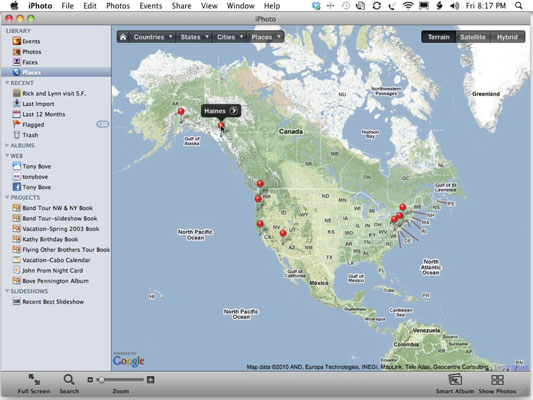Viewport: 533px width, 400px height.
Task: Open Vacation-Cabo Calendar project
Action: [x=56, y=260]
